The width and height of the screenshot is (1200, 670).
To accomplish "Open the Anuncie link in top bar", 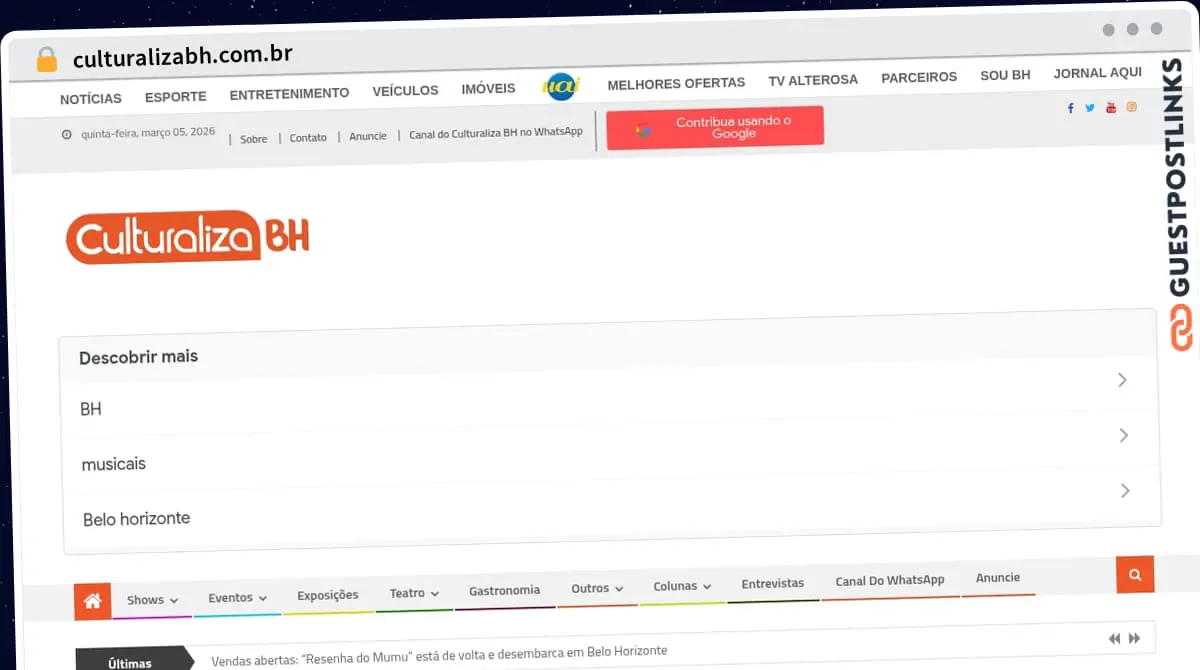I will click(x=368, y=136).
